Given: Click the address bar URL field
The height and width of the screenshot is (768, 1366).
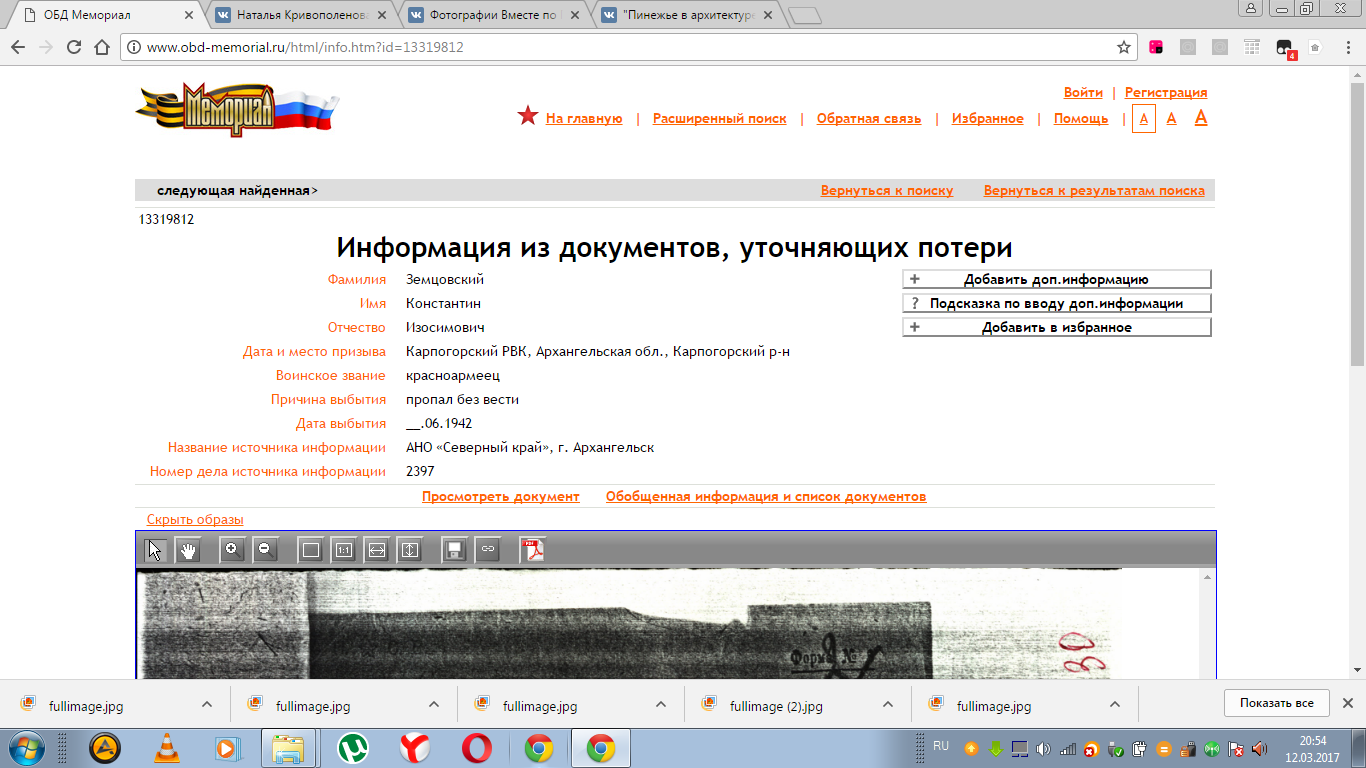Looking at the screenshot, I should tap(628, 47).
